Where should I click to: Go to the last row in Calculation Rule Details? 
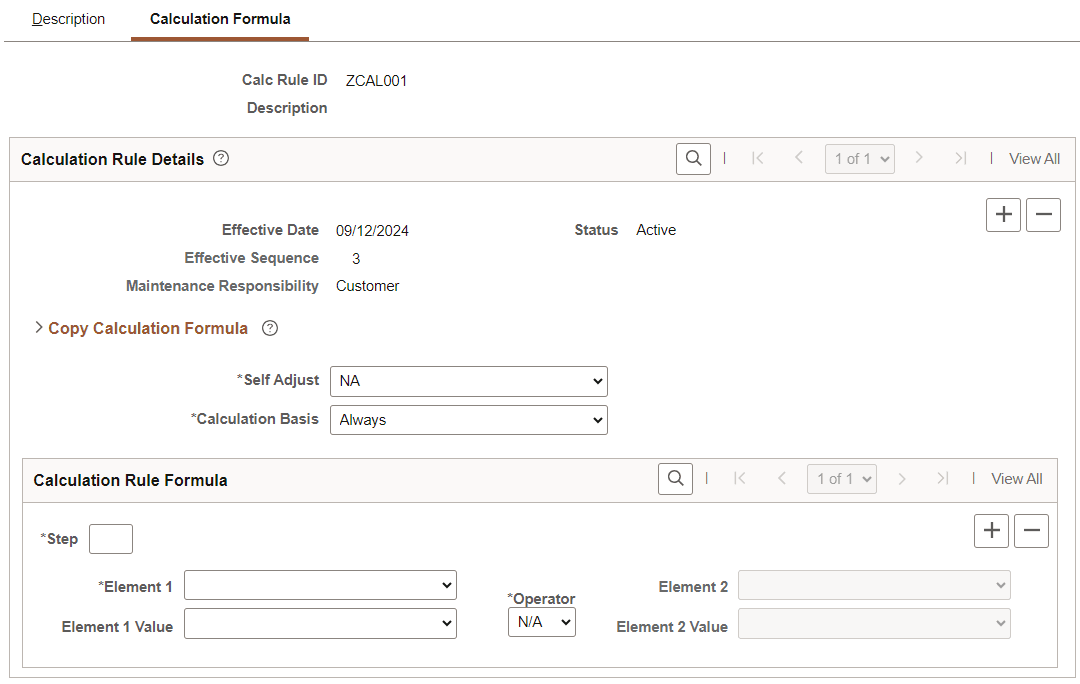pyautogui.click(x=961, y=158)
